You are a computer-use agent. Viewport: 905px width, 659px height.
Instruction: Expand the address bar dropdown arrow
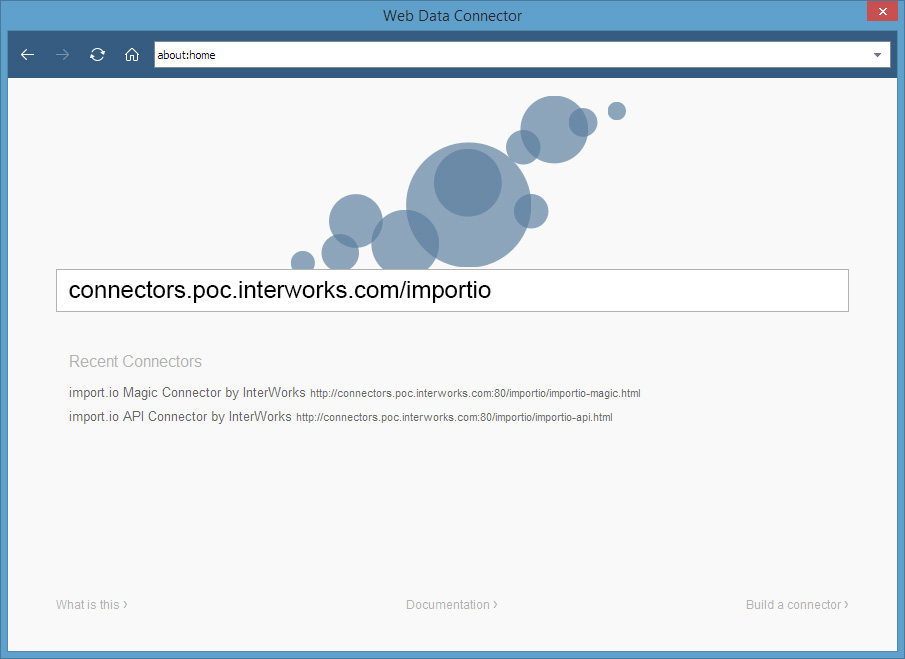point(877,55)
